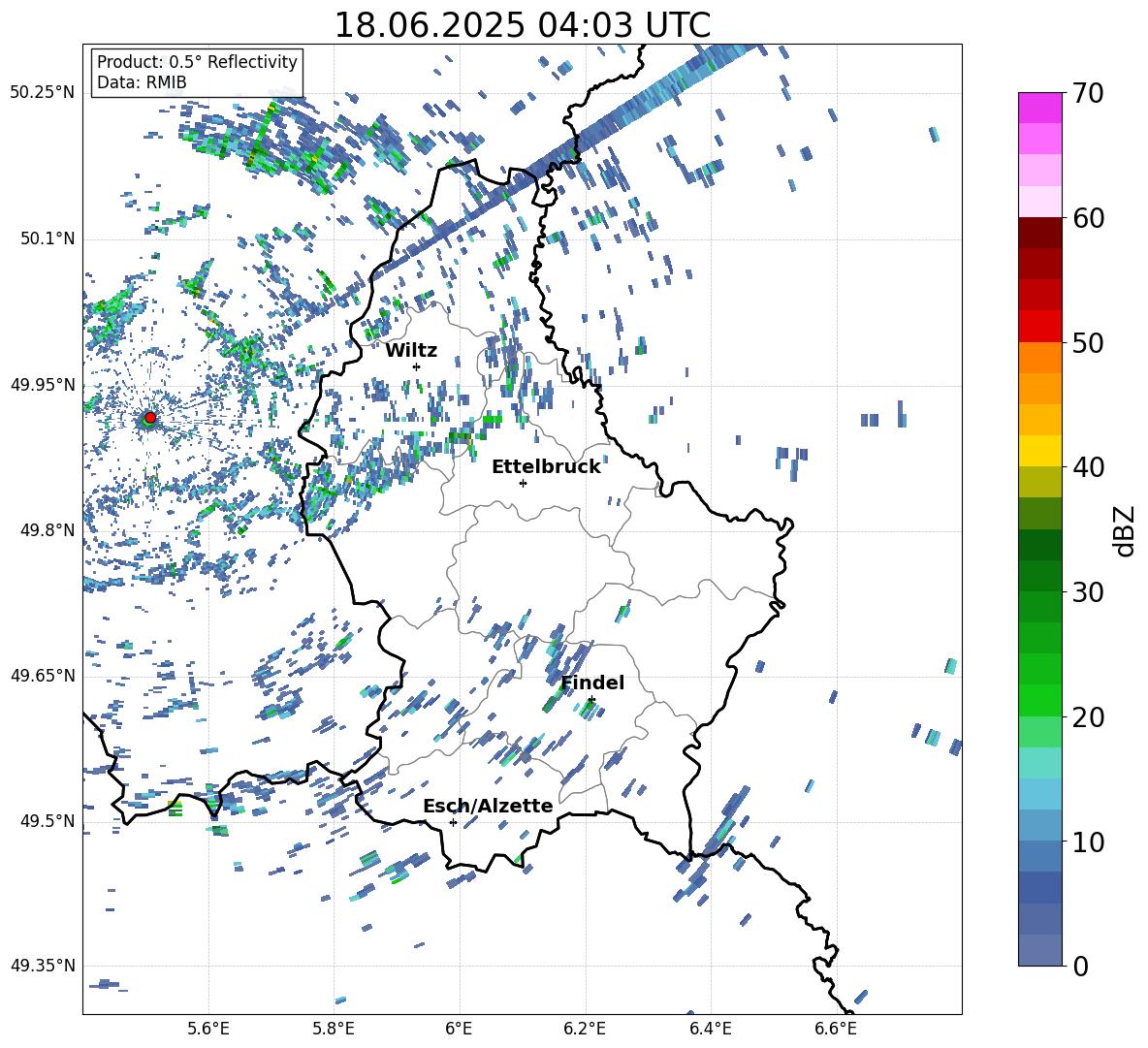This screenshot has width=1148, height=1048.
Task: Click the dBZ colorbar label
Action: pos(1126,530)
